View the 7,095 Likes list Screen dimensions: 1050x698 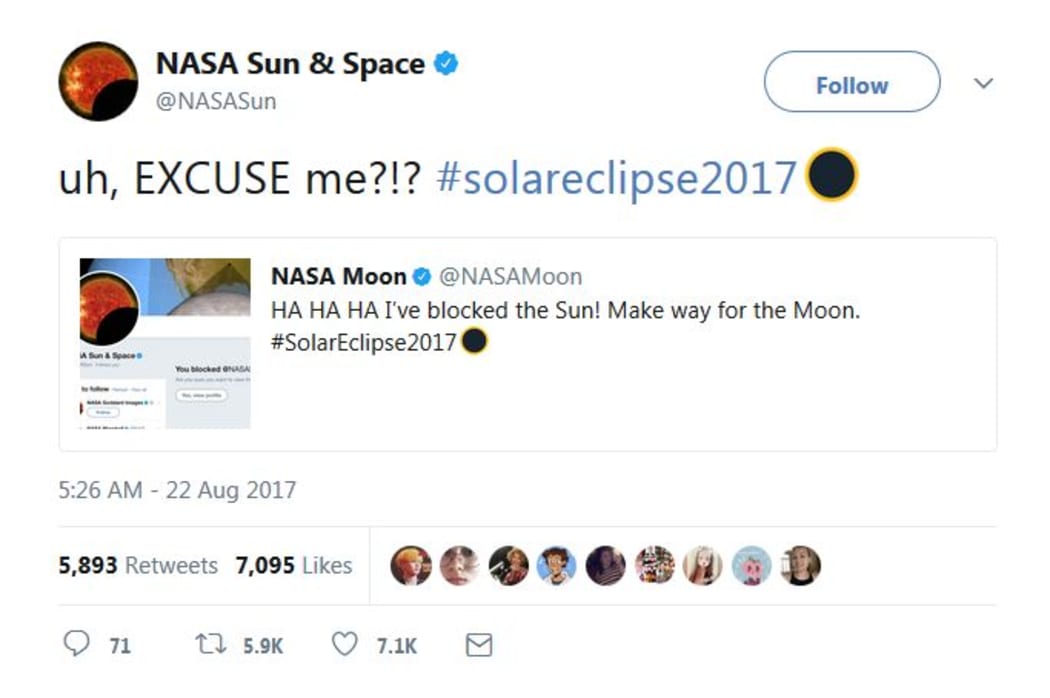[x=293, y=565]
